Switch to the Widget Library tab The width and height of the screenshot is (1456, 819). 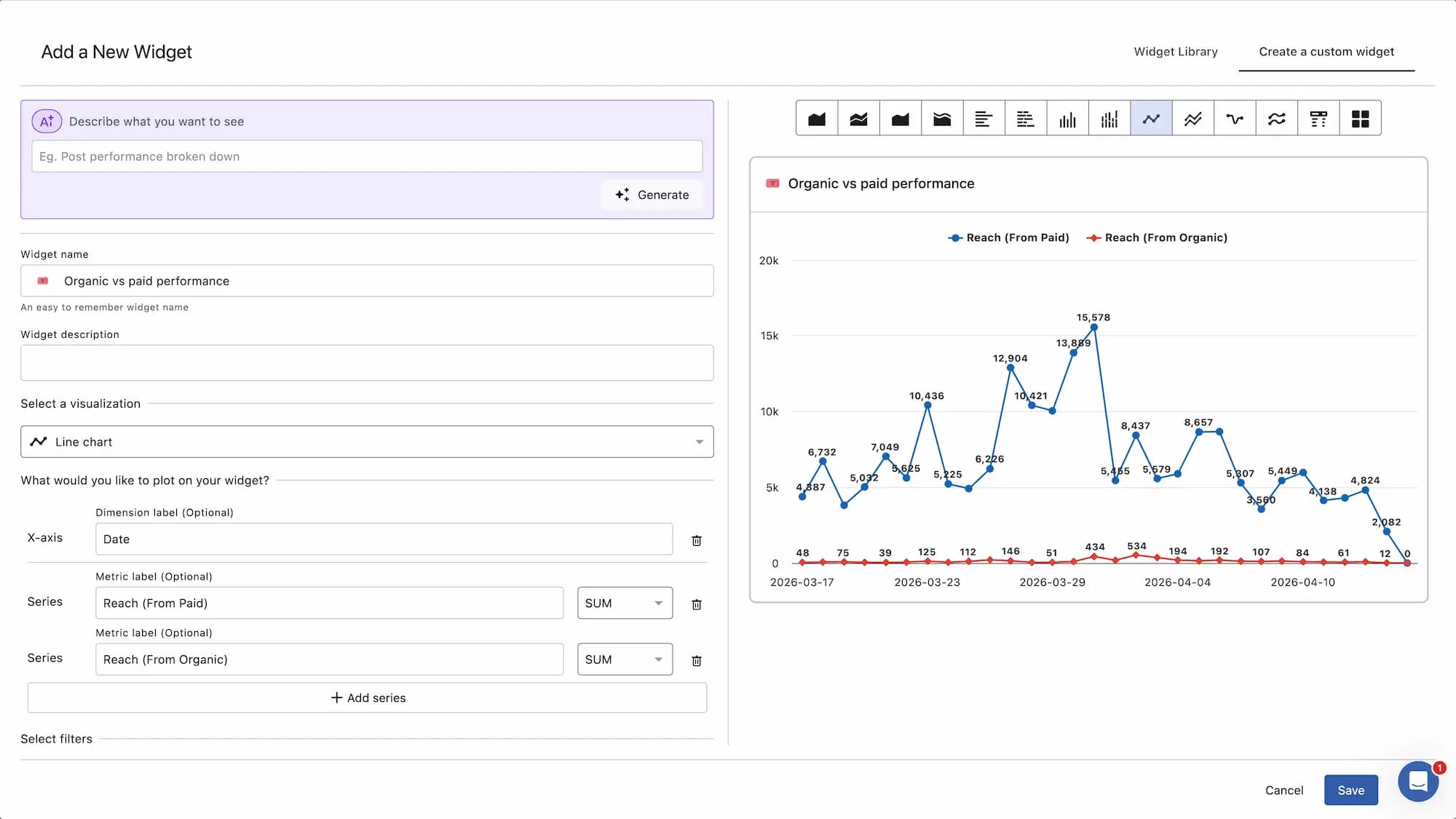click(x=1176, y=52)
